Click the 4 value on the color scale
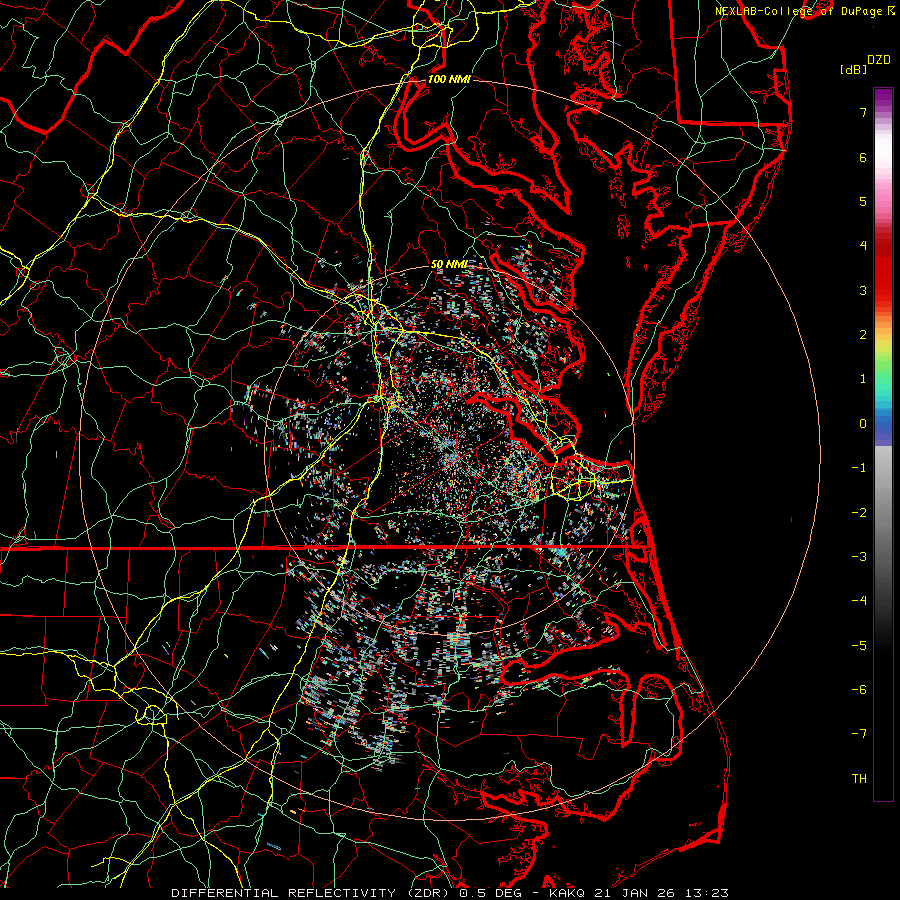Image resolution: width=900 pixels, height=900 pixels. (x=863, y=246)
